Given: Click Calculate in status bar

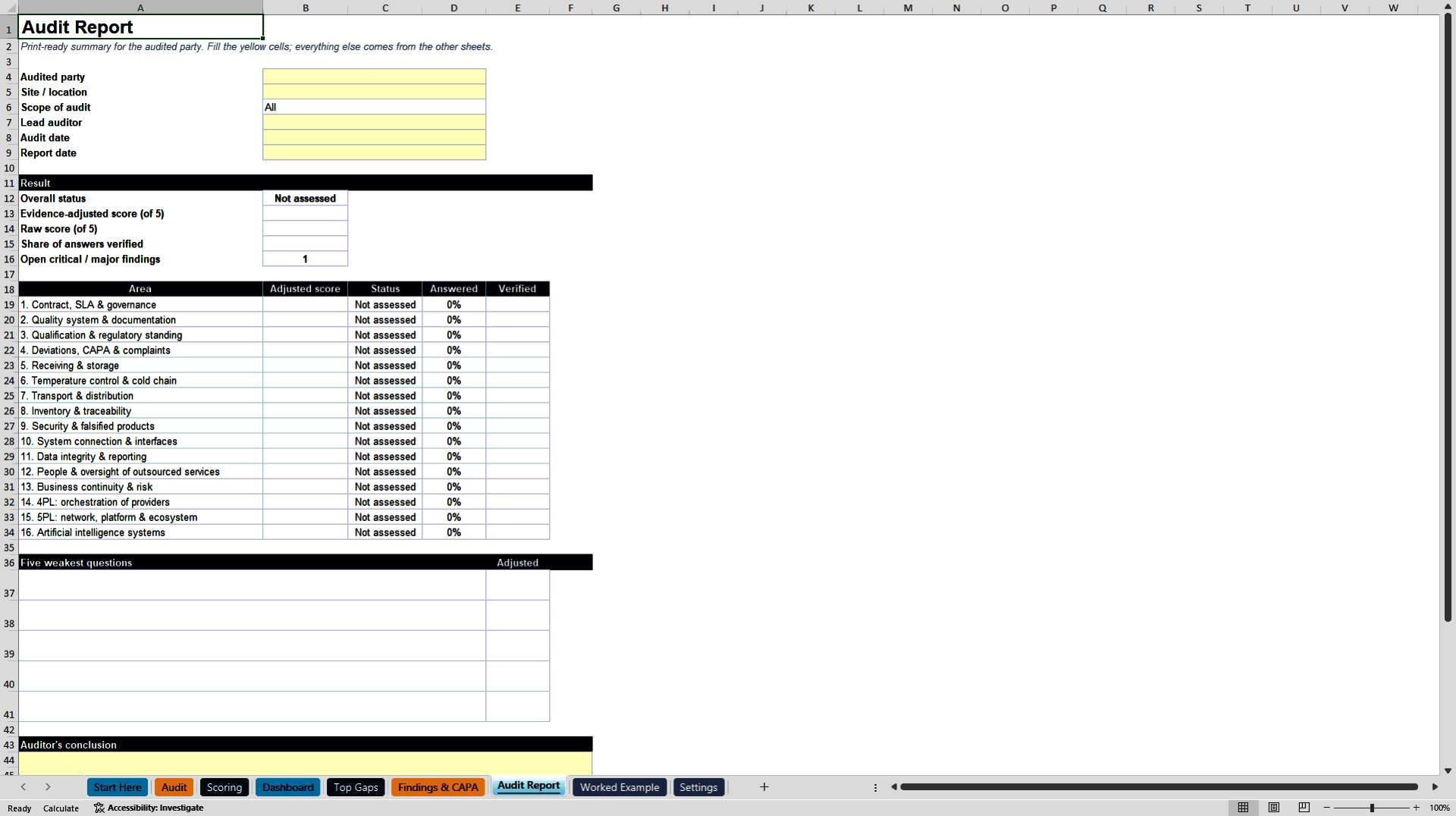Looking at the screenshot, I should (61, 808).
